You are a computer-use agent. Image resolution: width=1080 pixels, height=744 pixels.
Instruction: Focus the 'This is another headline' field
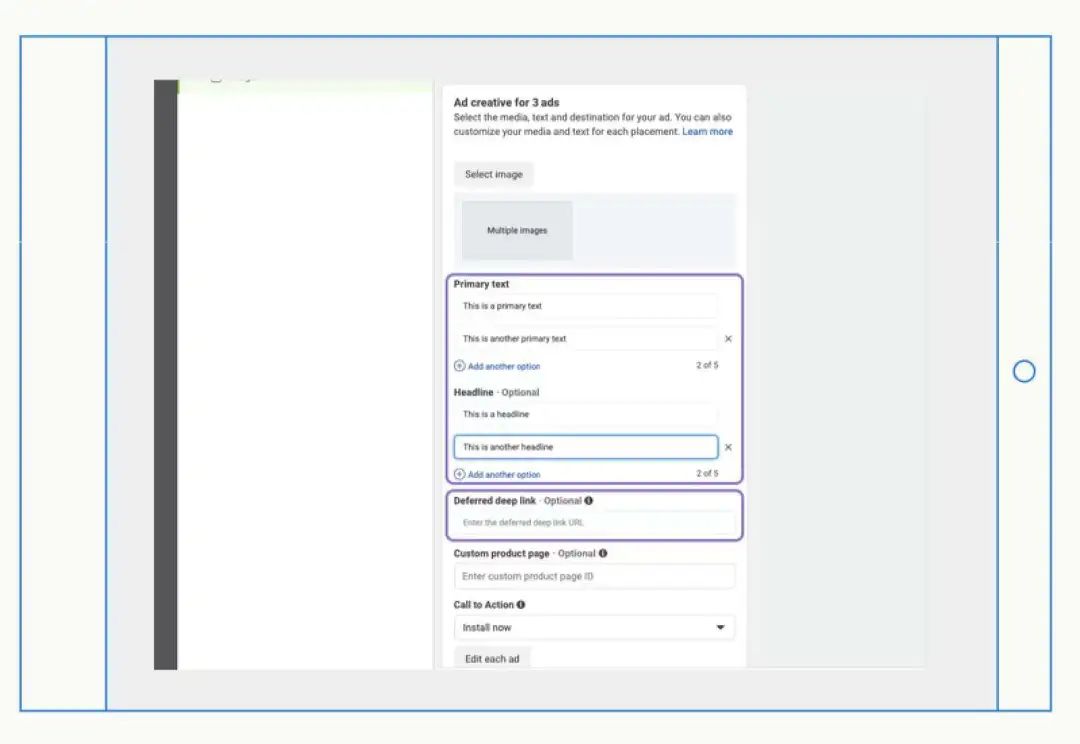[x=585, y=447]
